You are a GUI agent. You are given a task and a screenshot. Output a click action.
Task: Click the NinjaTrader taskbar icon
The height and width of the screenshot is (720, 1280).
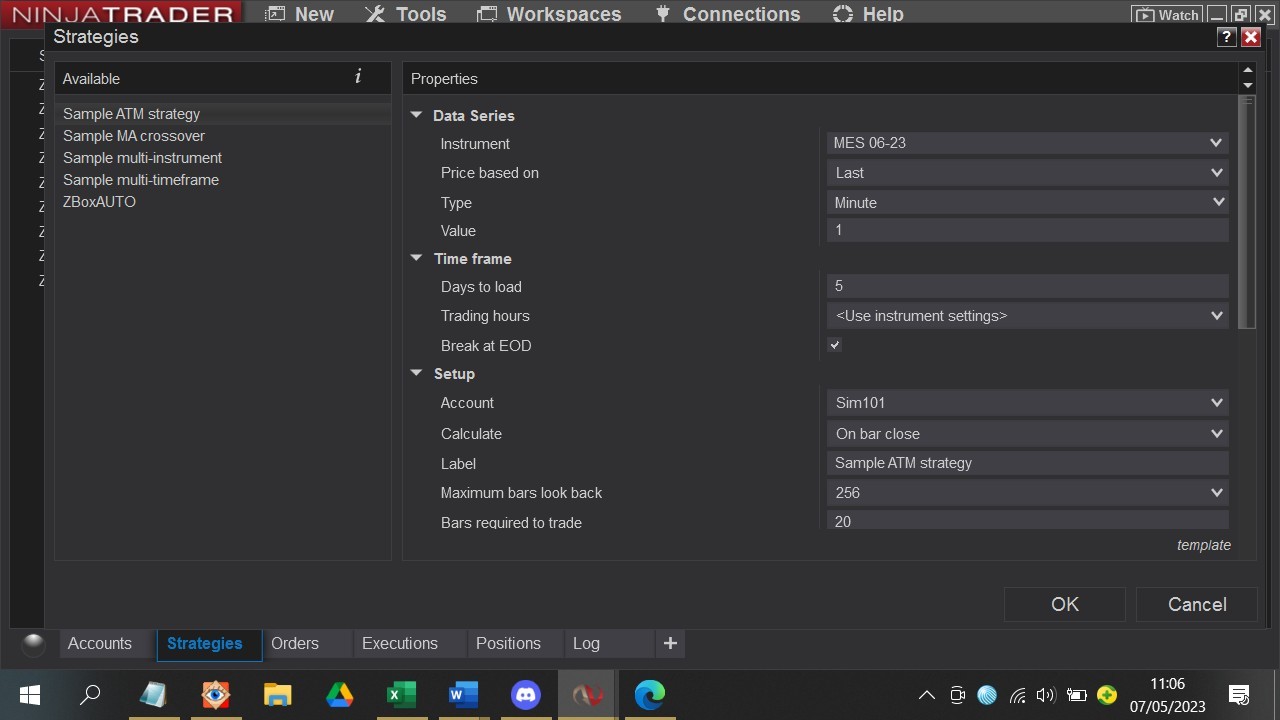[x=587, y=695]
